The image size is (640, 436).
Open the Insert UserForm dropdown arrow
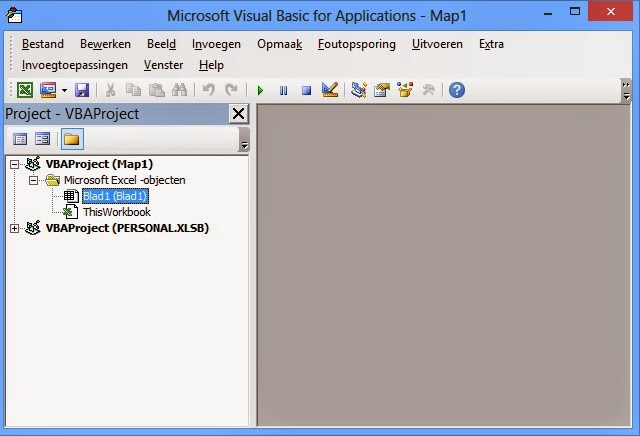(x=64, y=90)
